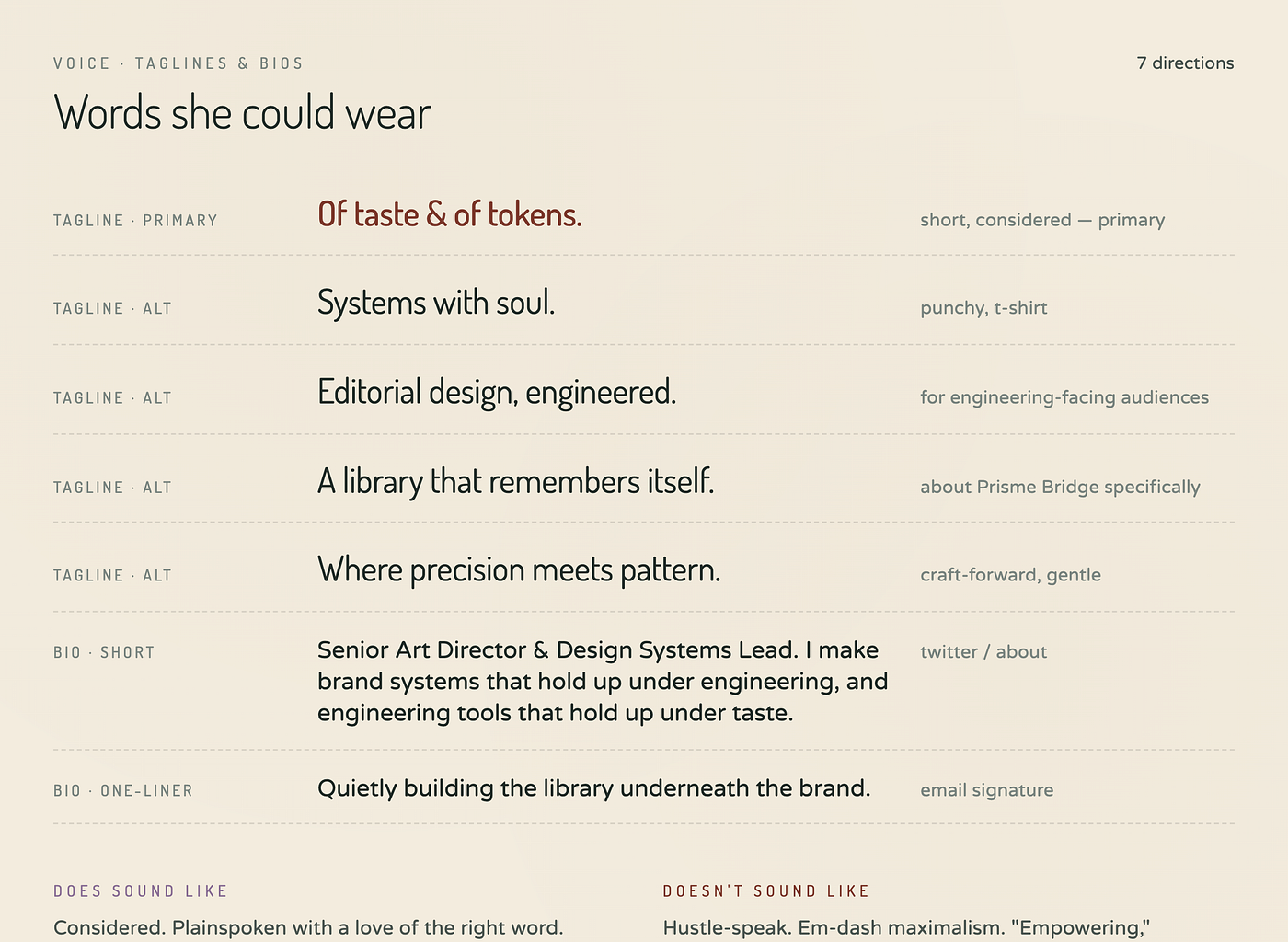Viewport: 1288px width, 942px height.
Task: Click the "email signature" usage note
Action: (x=987, y=790)
